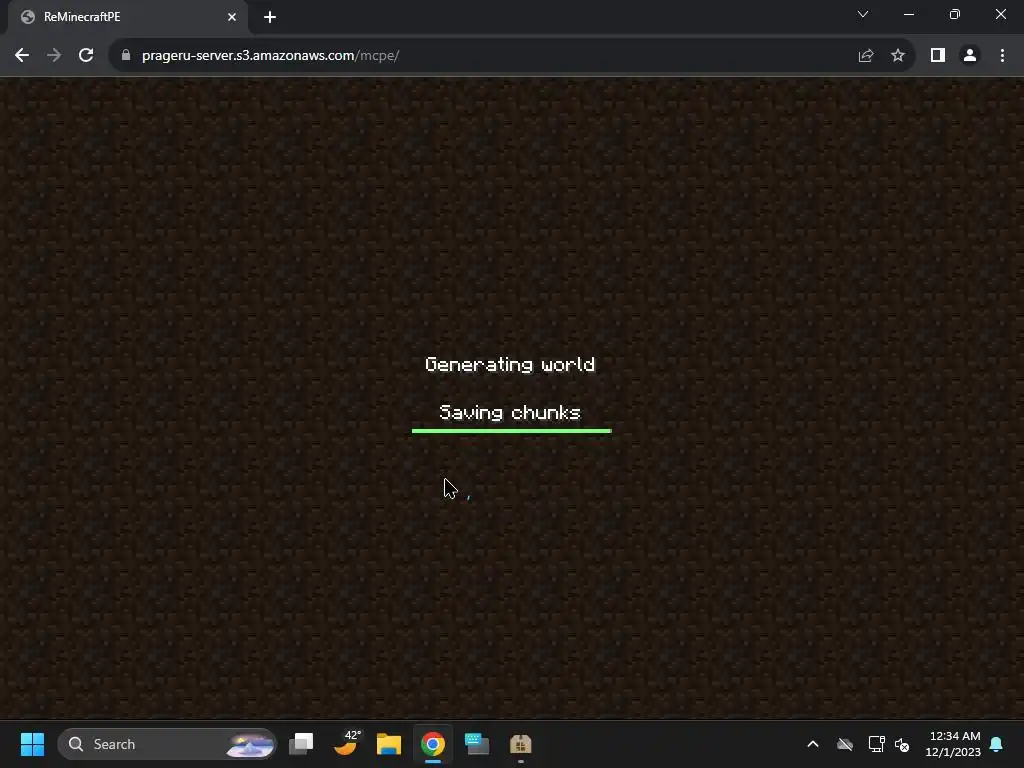Open the clock showing 12:34 AM
The width and height of the screenshot is (1024, 768).
click(953, 744)
